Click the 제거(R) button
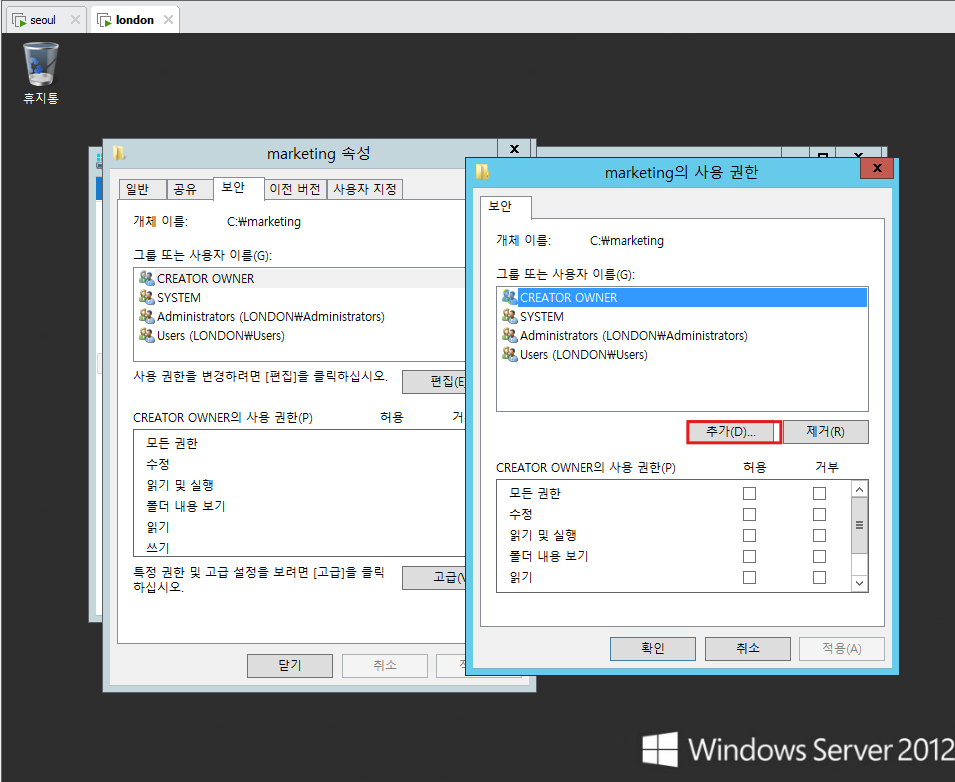 pos(825,432)
